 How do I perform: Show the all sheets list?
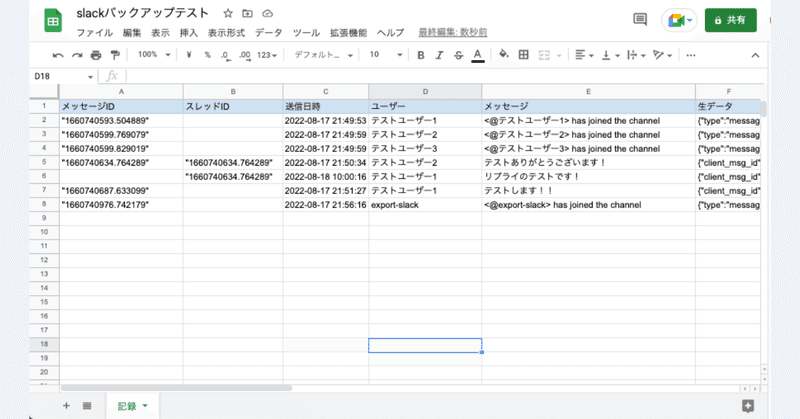(87, 406)
